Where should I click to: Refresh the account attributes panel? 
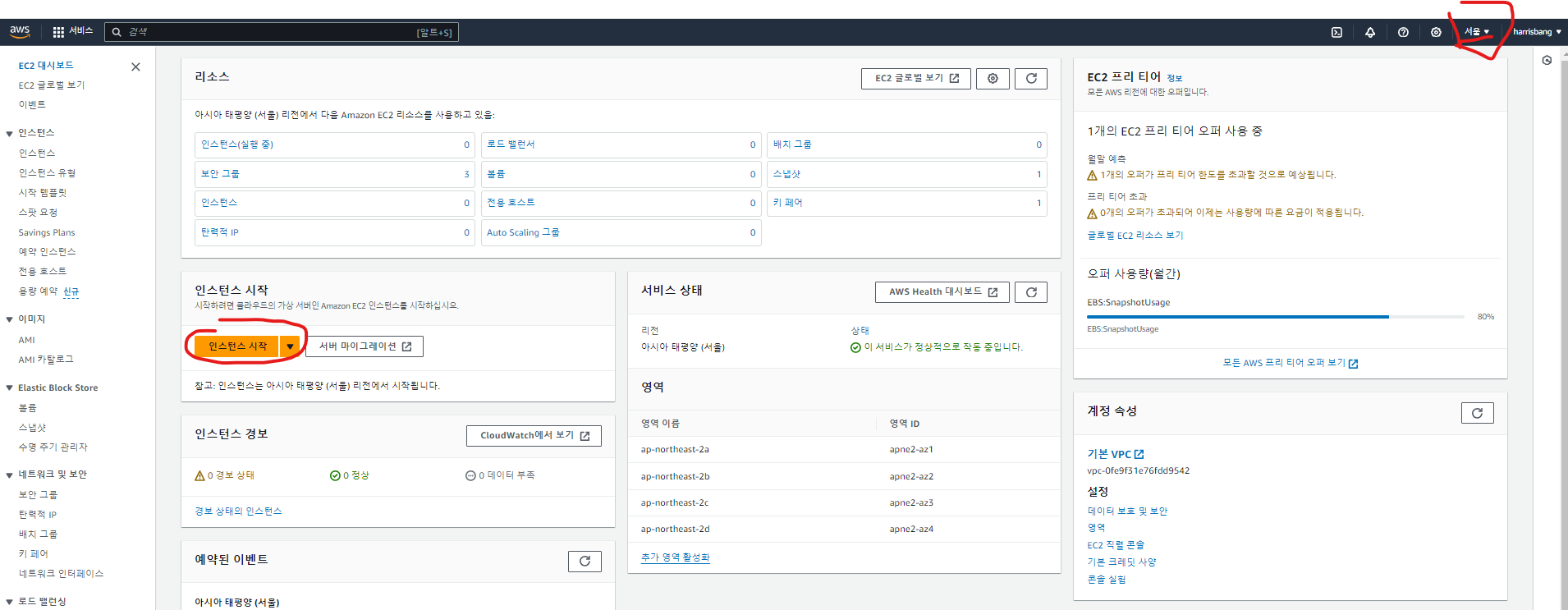pyautogui.click(x=1477, y=412)
